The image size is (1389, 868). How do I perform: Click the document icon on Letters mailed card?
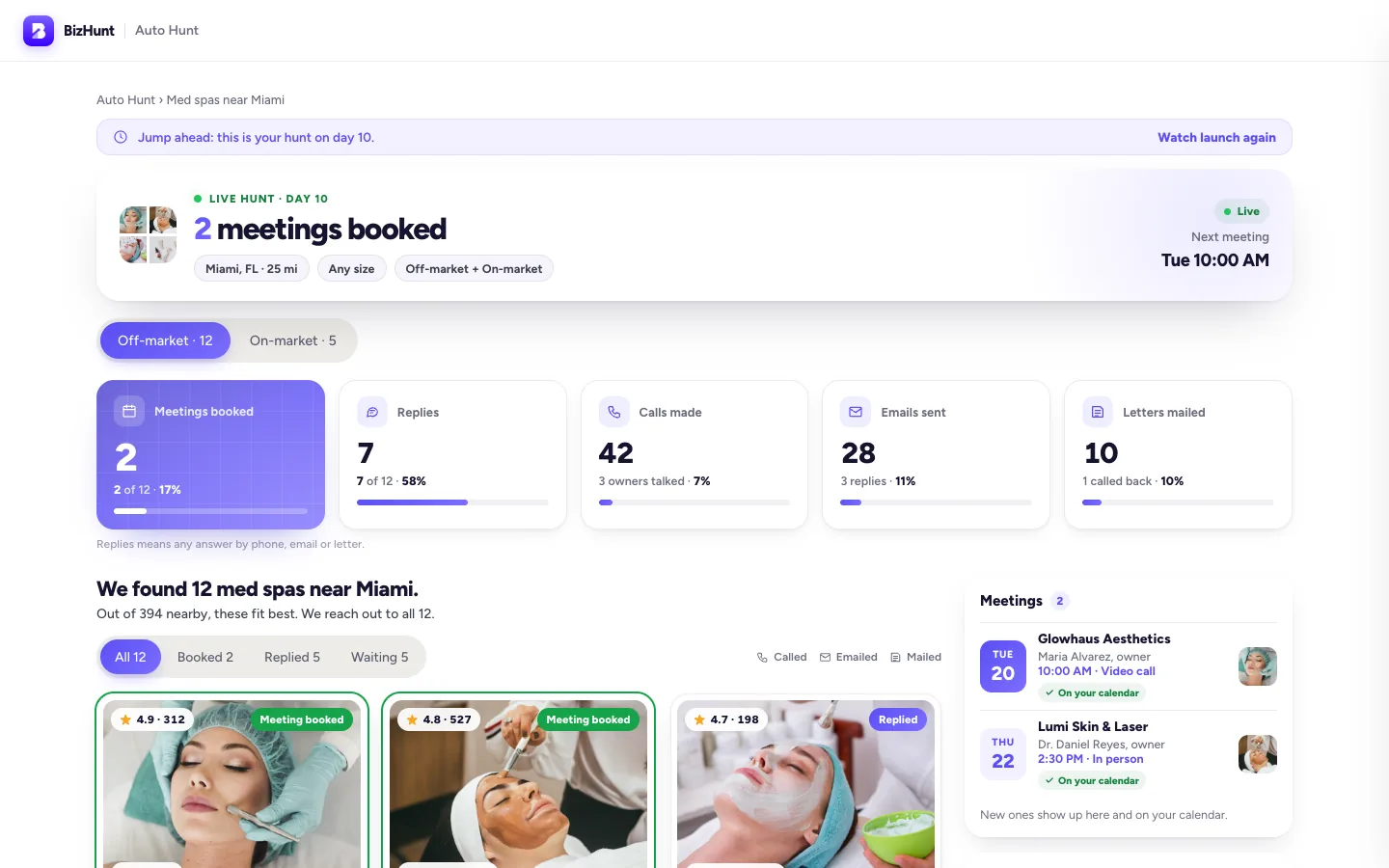pyautogui.click(x=1098, y=412)
